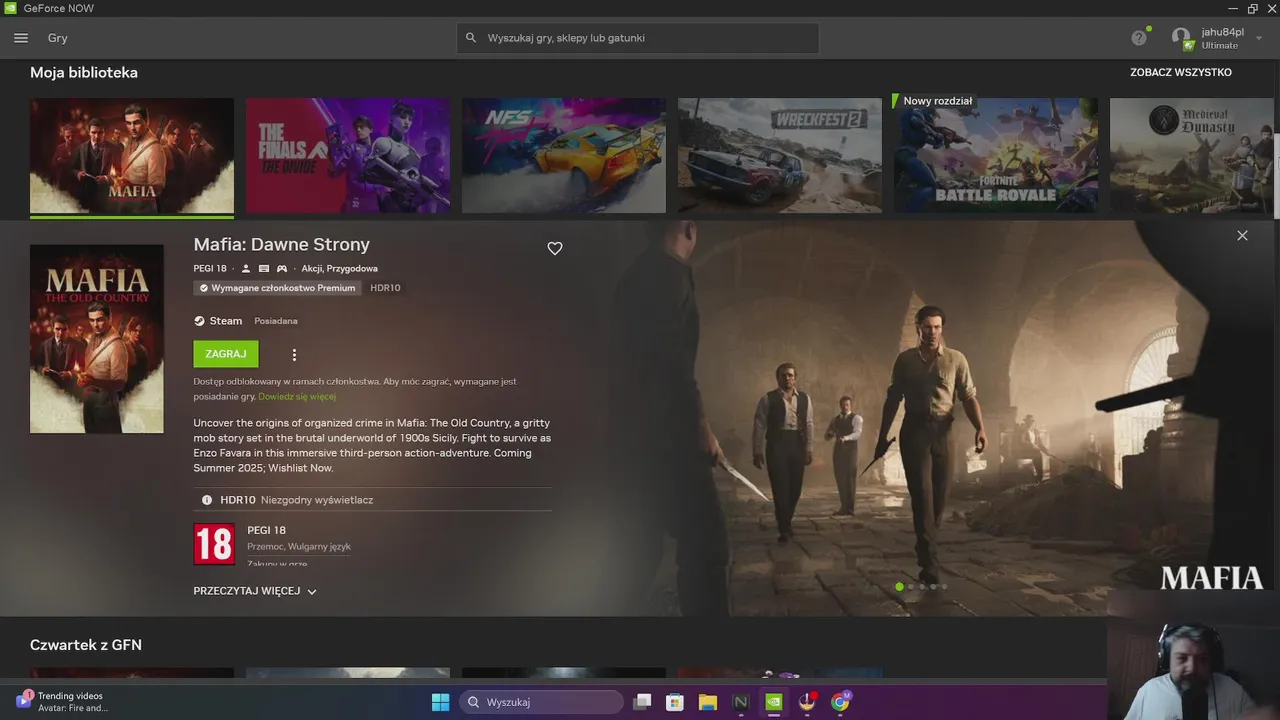Screen dimensions: 1280x720
Task: Click the Czwartek z GFN heading
Action: pyautogui.click(x=86, y=645)
